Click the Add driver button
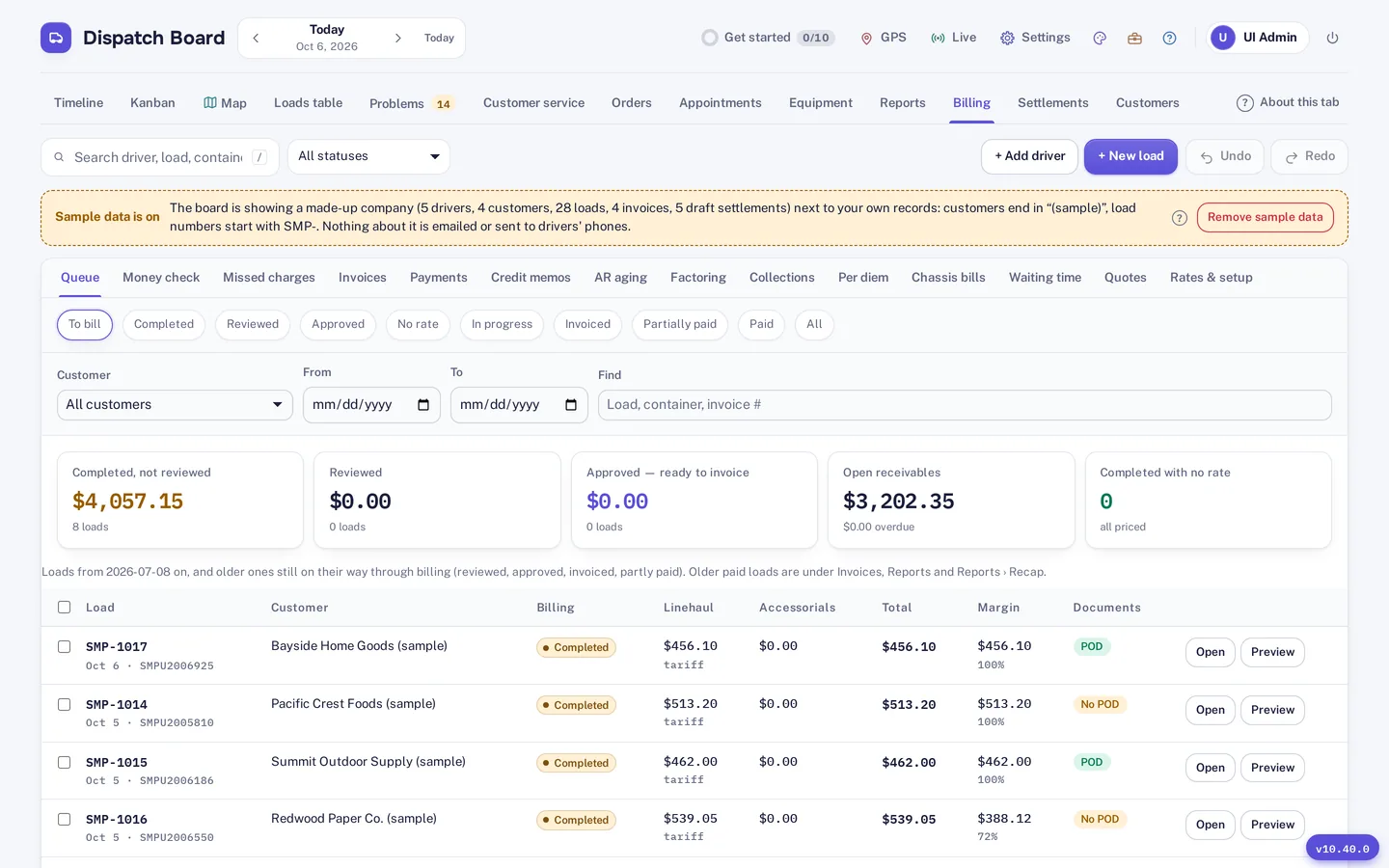Viewport: 1389px width, 868px height. pyautogui.click(x=1029, y=156)
